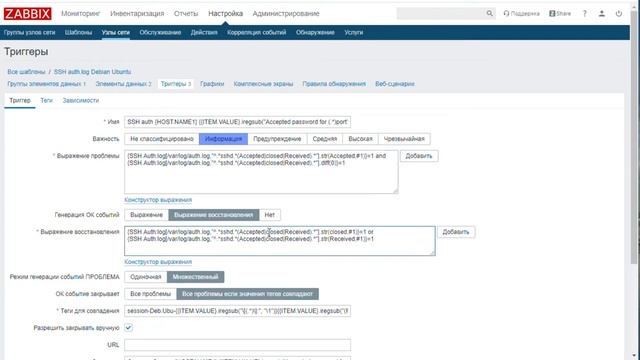Screen dimensions: 640x360
Task: Go to Обслуживание submenu
Action: click(160, 32)
